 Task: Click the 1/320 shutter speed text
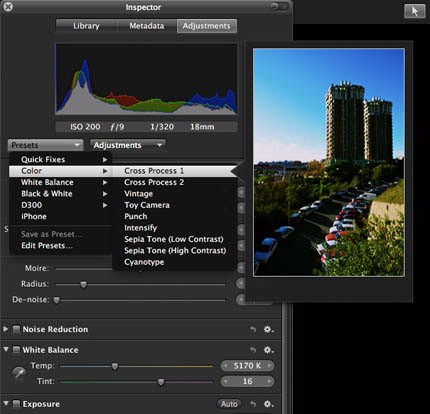(x=162, y=127)
